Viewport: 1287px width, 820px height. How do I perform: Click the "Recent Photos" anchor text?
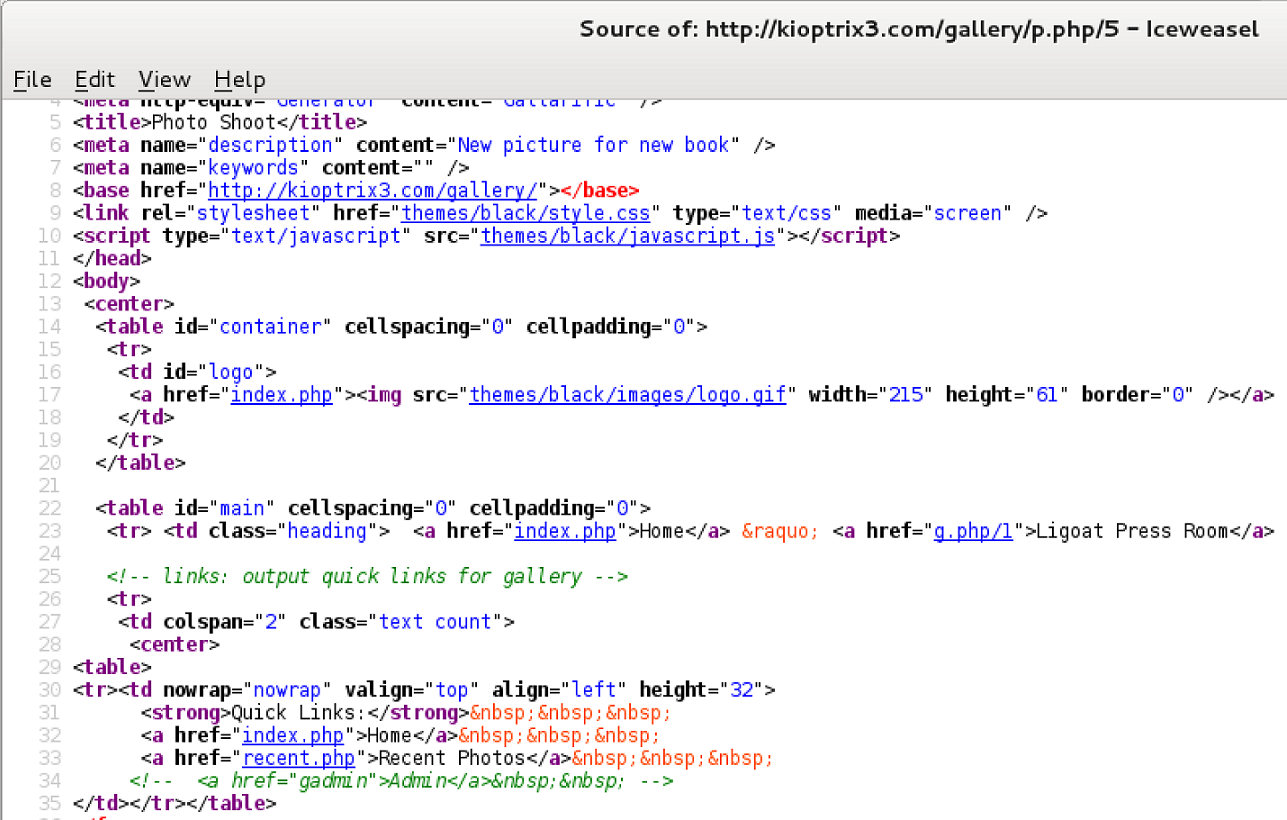[452, 758]
